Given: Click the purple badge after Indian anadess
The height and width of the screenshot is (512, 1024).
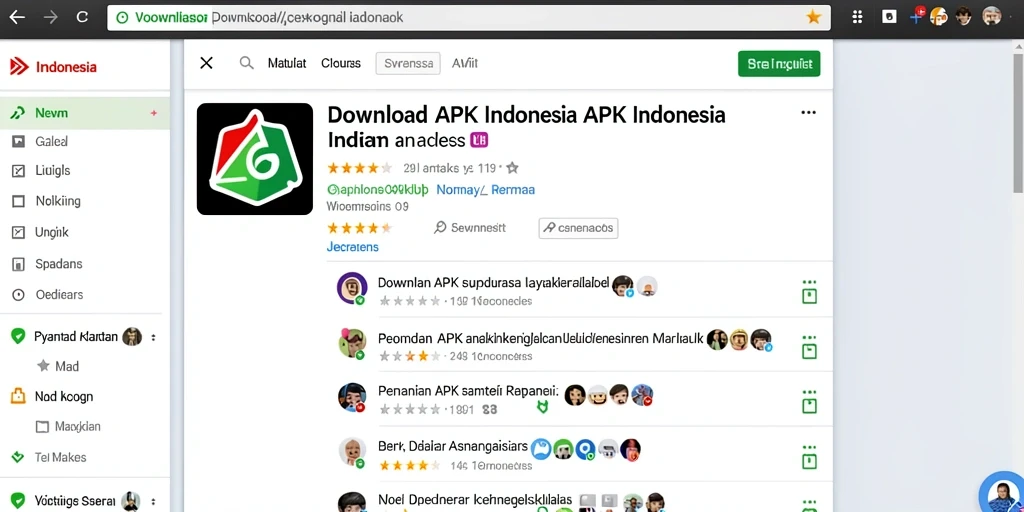Looking at the screenshot, I should point(479,140).
